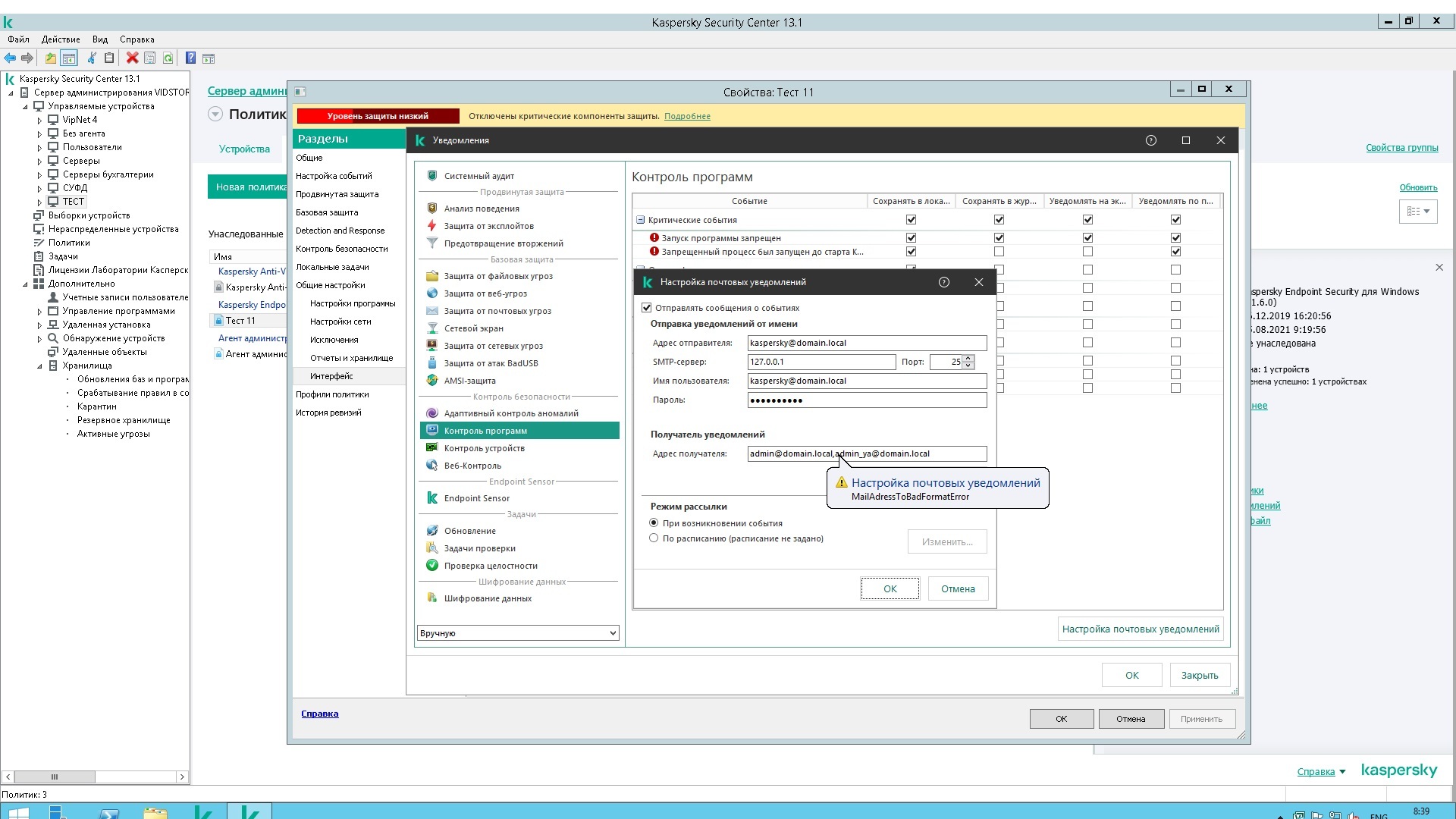Click the help question mark icon in notifications header
This screenshot has width=1456, height=819.
[x=1150, y=140]
